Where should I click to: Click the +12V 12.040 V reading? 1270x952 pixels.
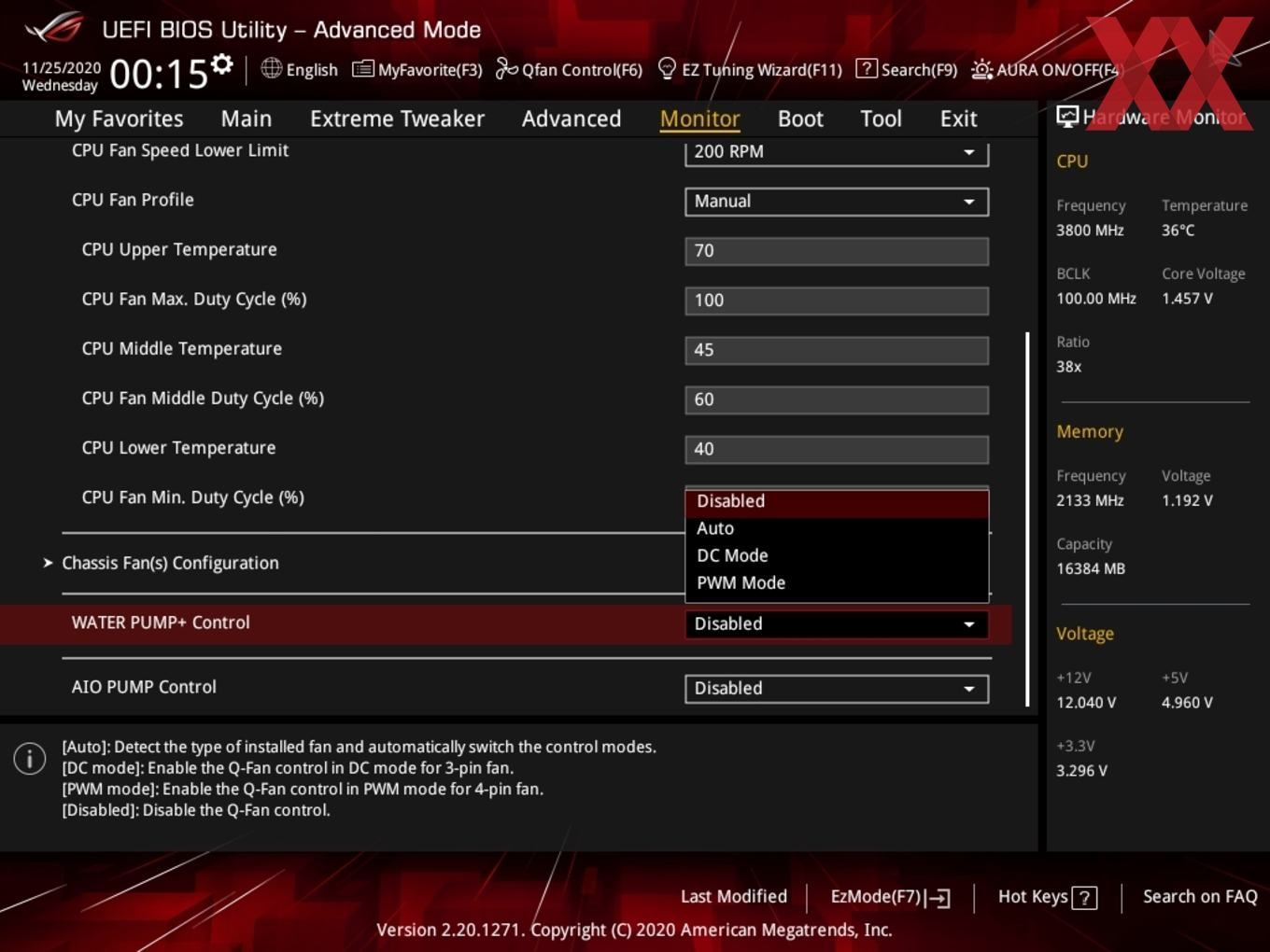pyautogui.click(x=1086, y=703)
